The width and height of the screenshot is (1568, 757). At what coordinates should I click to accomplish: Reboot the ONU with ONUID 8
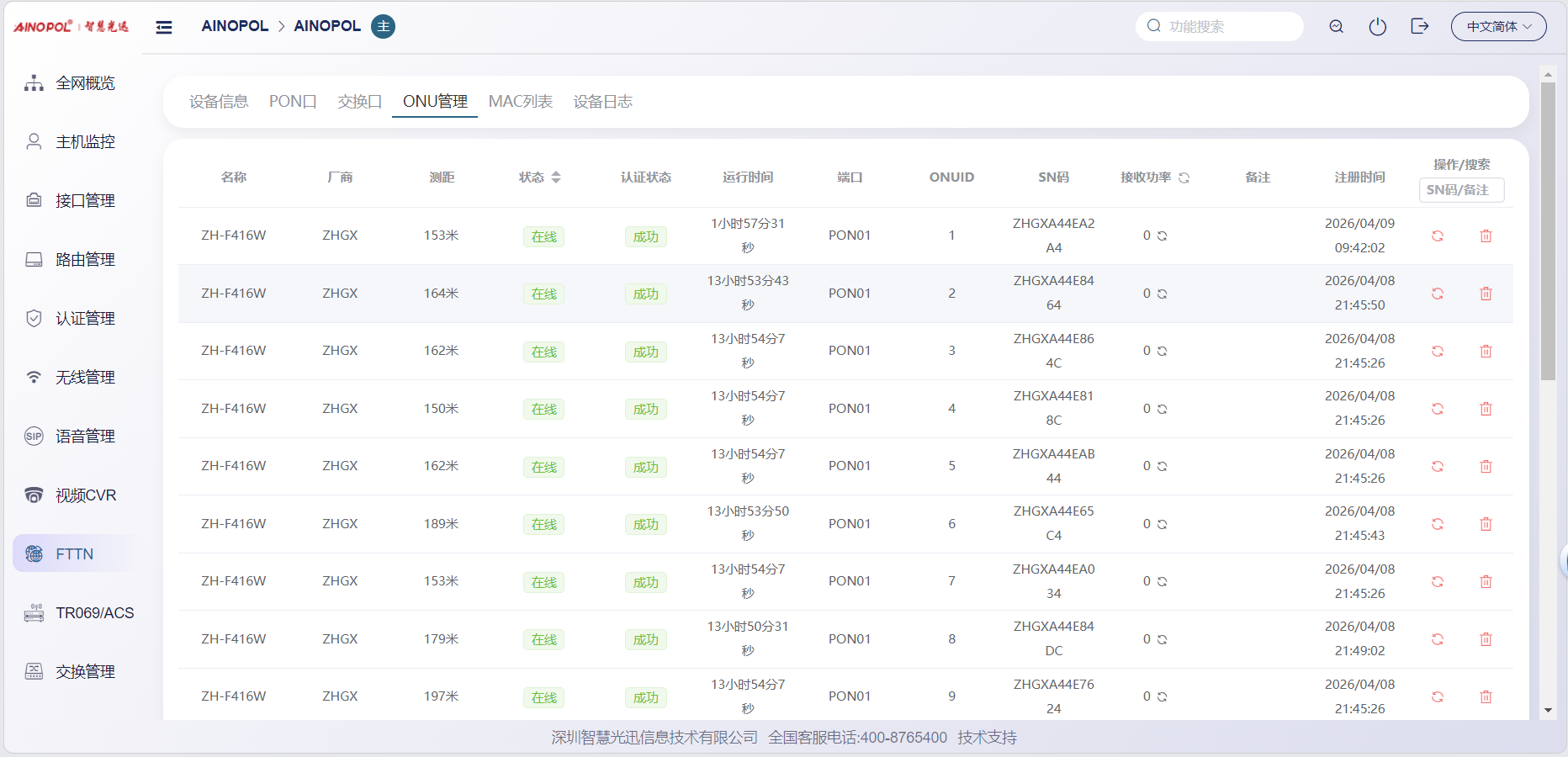click(x=1437, y=639)
